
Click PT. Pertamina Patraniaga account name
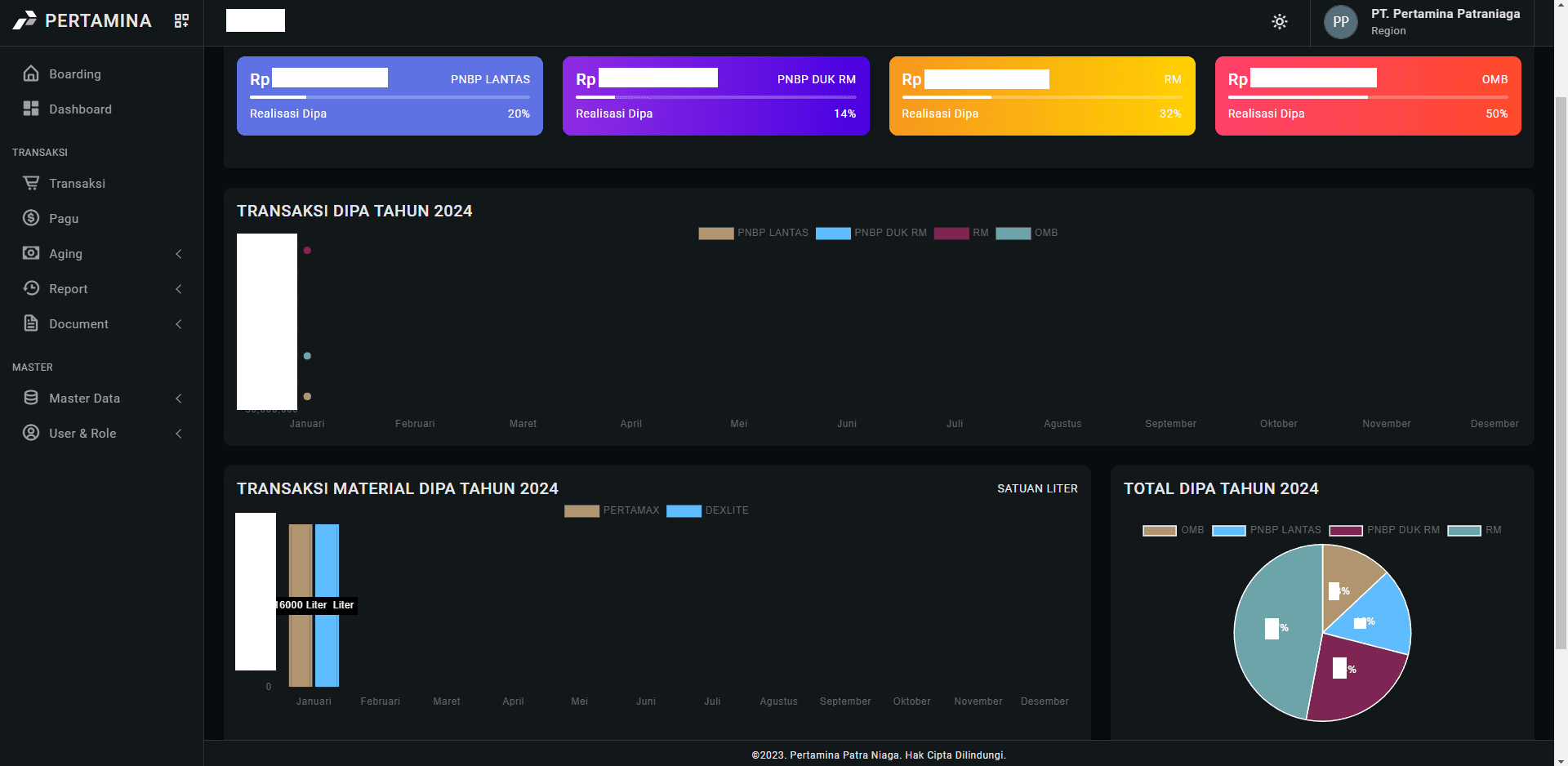(x=1445, y=14)
